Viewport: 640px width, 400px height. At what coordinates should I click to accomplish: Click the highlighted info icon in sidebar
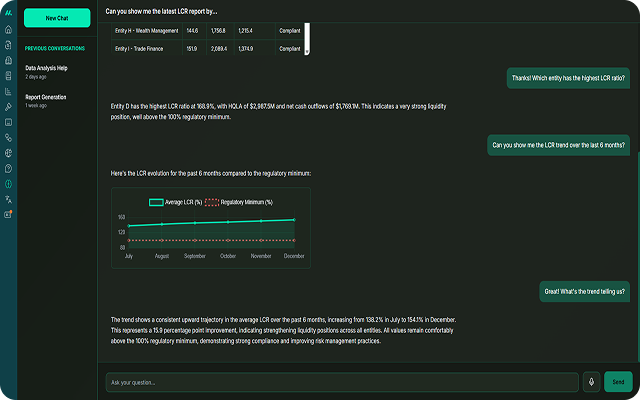tap(8, 184)
